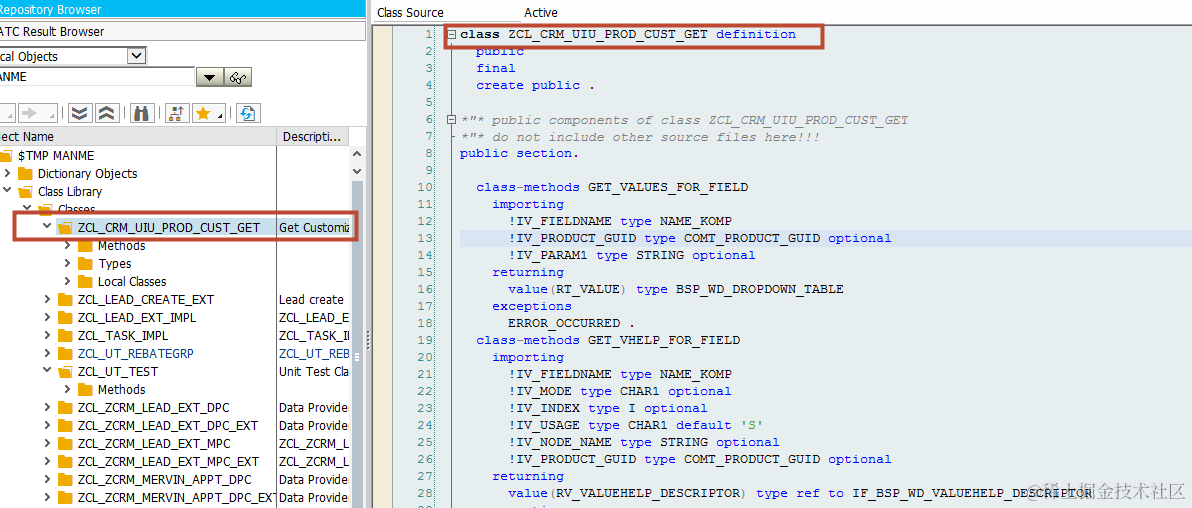The image size is (1192, 508).
Task: Click the 'Lead create' description cell
Action: point(313,300)
